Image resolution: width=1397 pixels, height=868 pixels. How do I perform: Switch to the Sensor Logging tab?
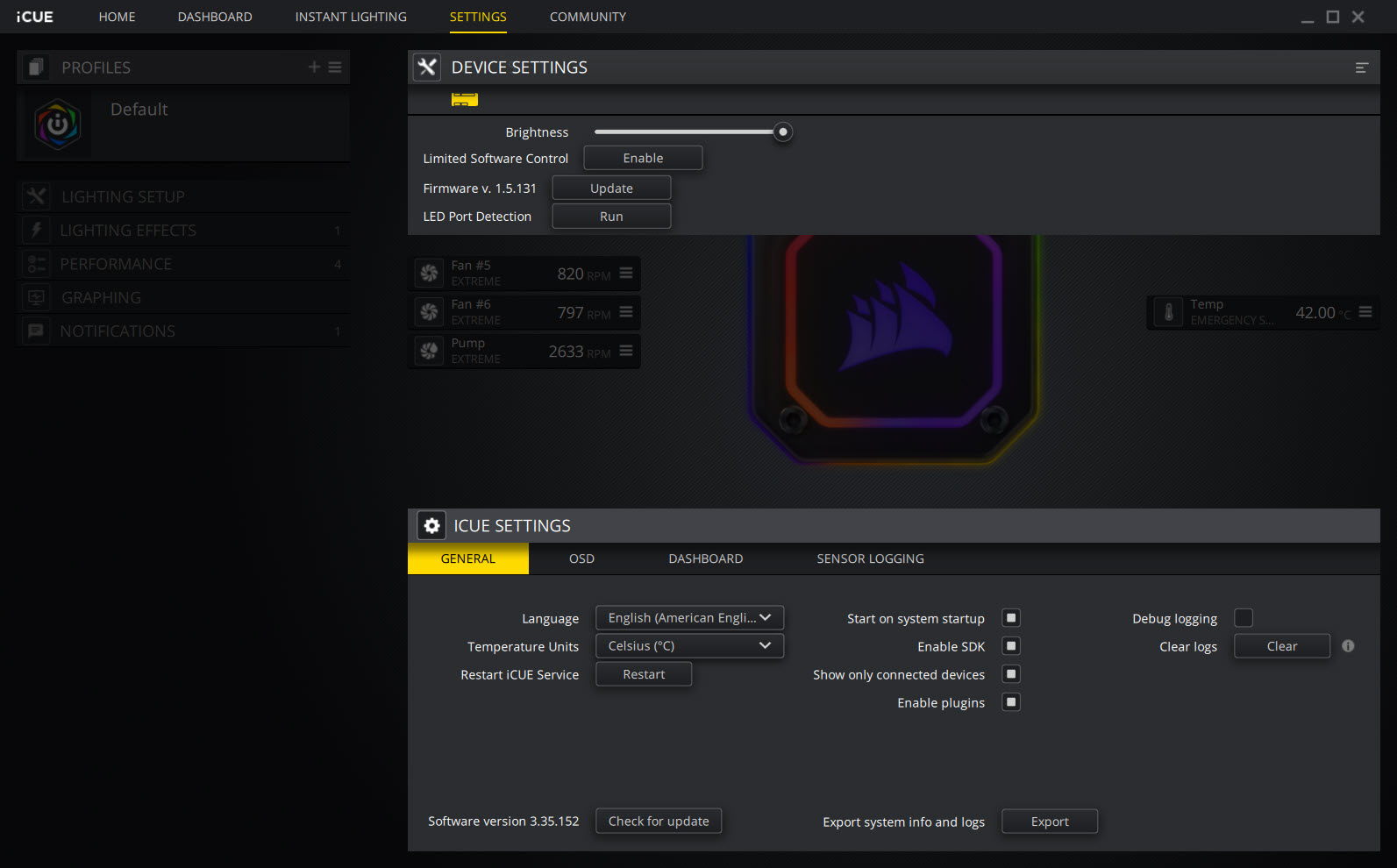tap(871, 559)
